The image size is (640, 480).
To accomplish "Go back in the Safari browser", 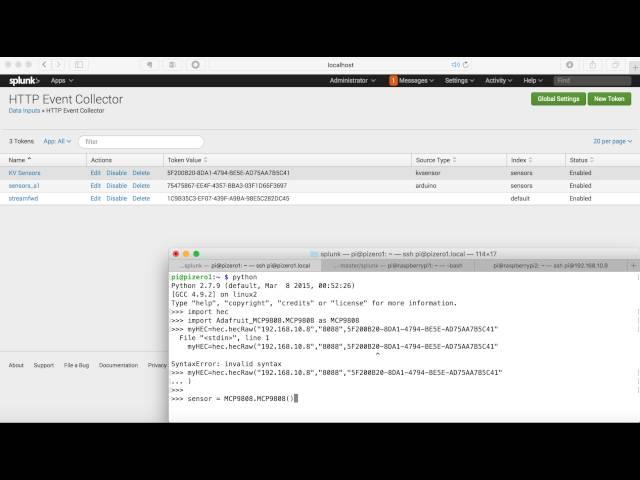I will tap(44, 64).
